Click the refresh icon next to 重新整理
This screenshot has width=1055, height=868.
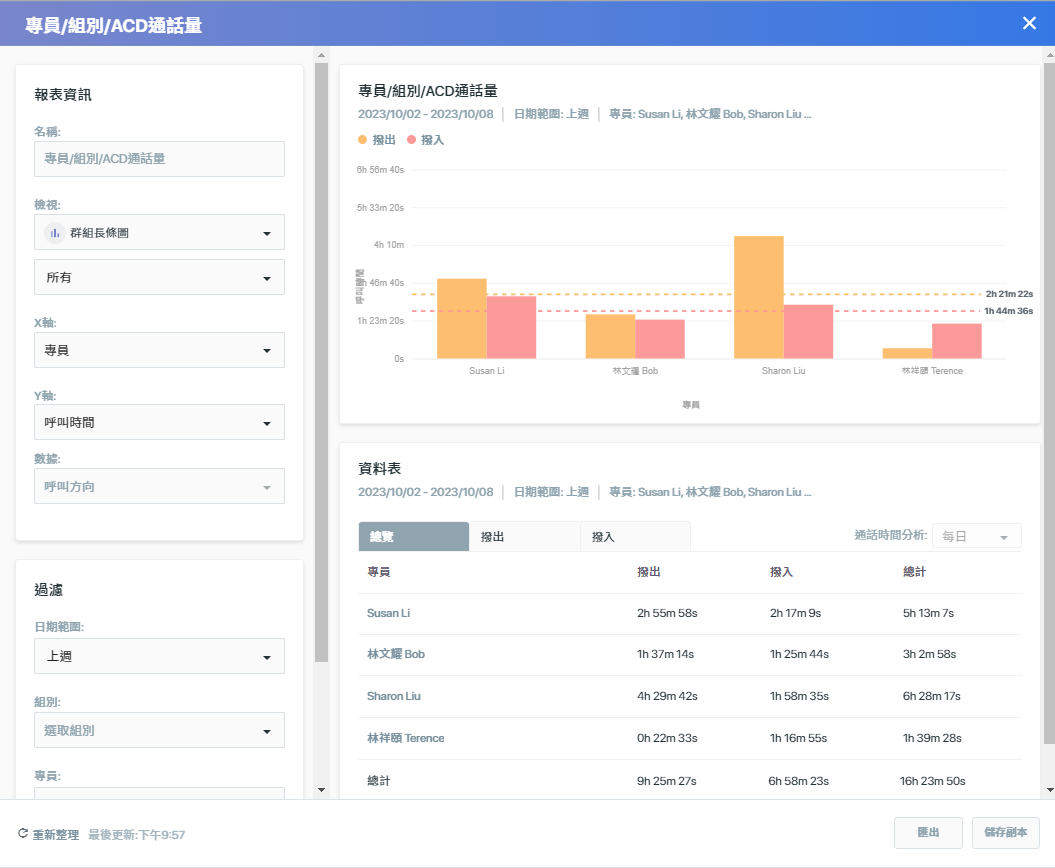click(23, 834)
